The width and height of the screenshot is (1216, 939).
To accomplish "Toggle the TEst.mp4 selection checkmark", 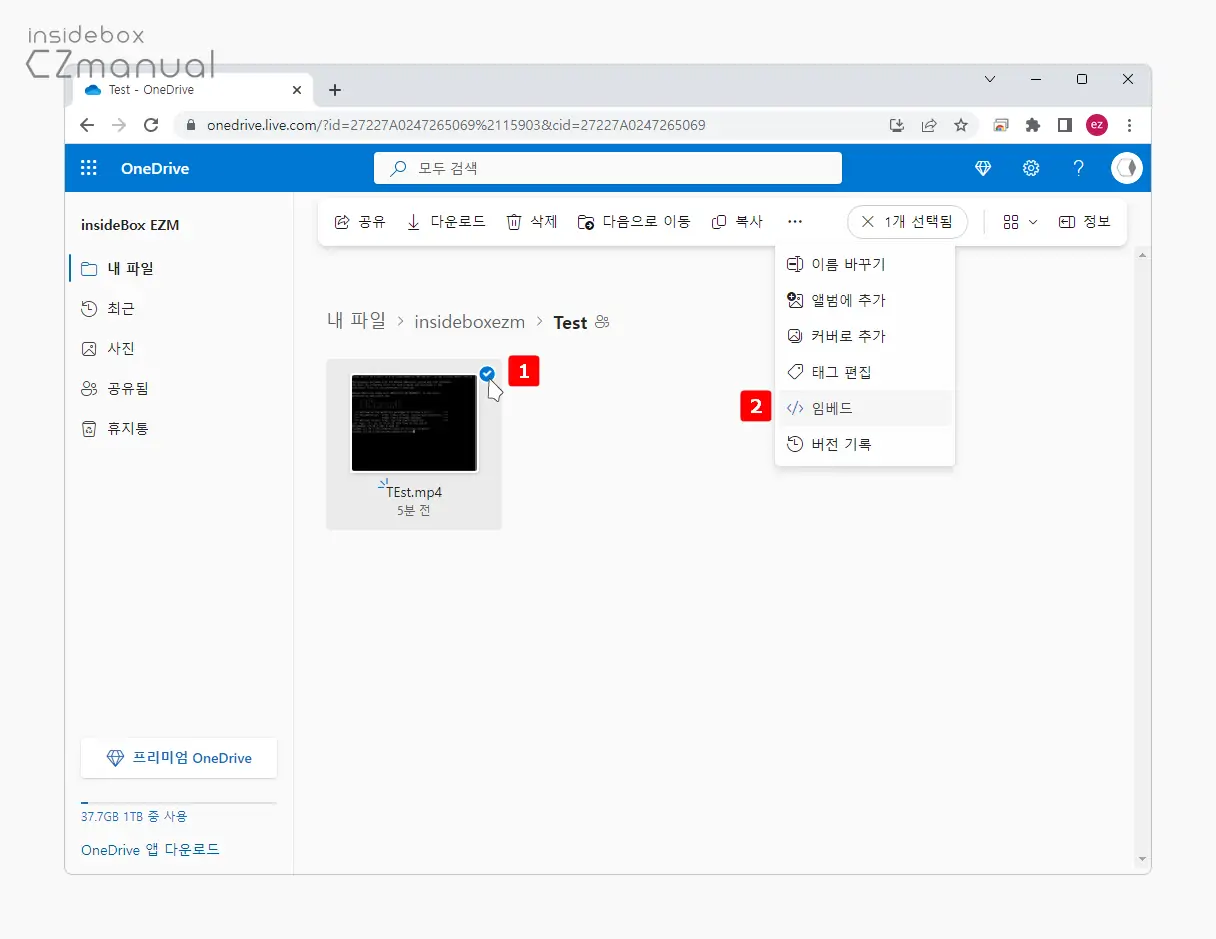I will 487,374.
